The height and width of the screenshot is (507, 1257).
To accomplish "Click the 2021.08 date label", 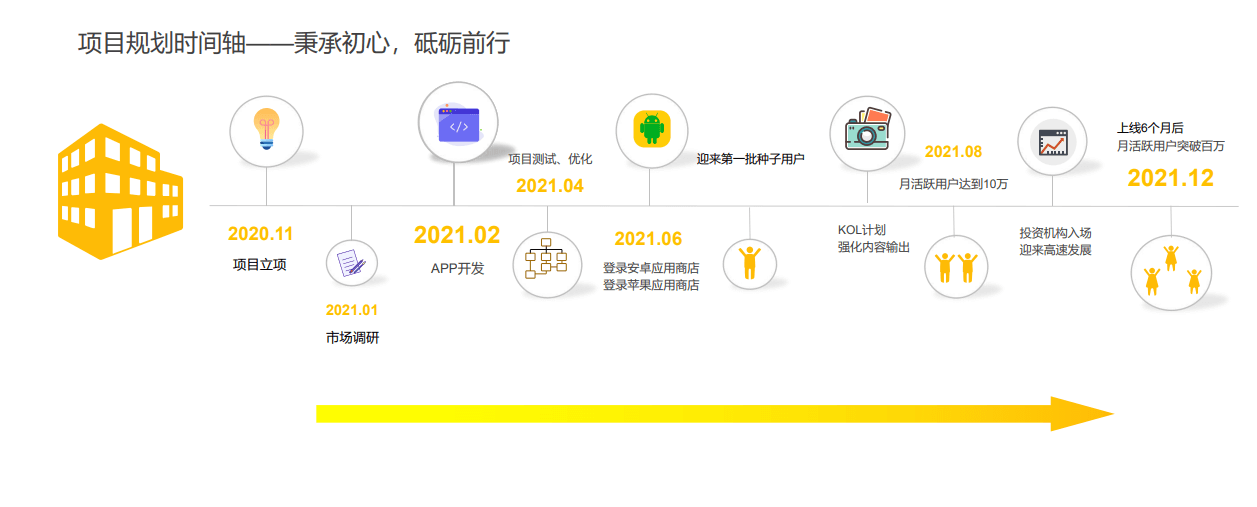I will click(953, 152).
